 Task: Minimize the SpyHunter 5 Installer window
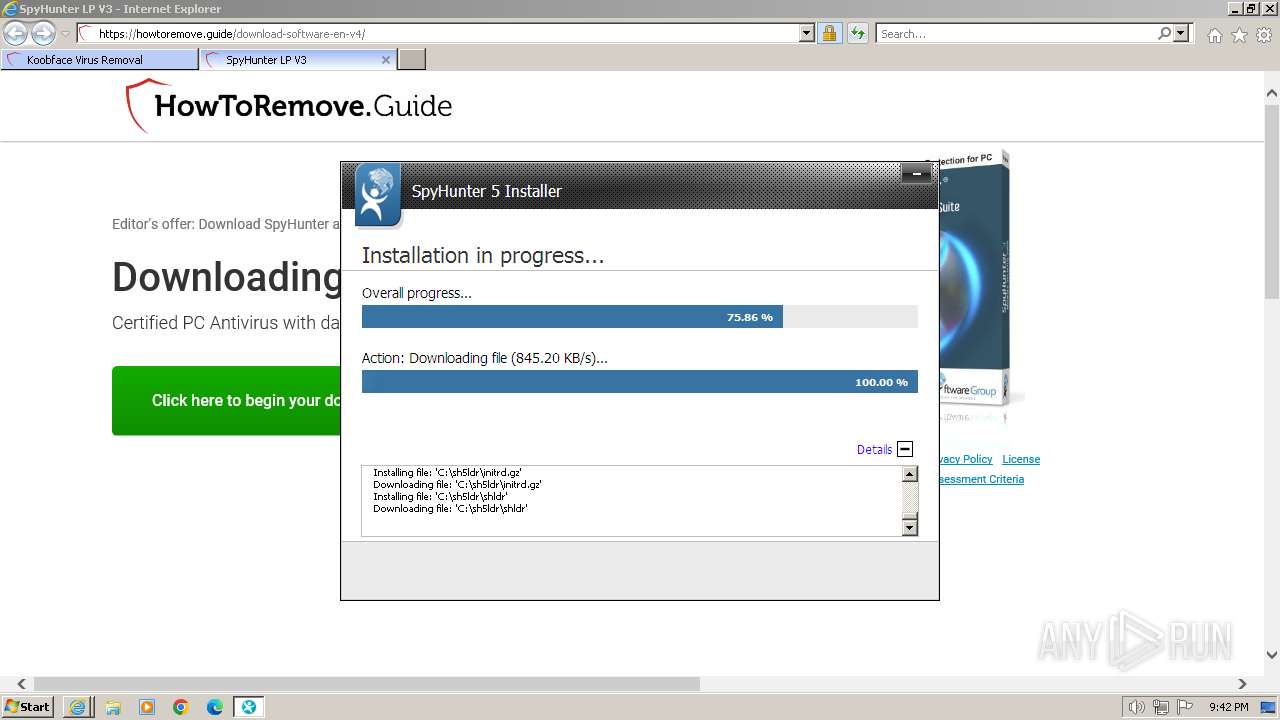pos(916,174)
